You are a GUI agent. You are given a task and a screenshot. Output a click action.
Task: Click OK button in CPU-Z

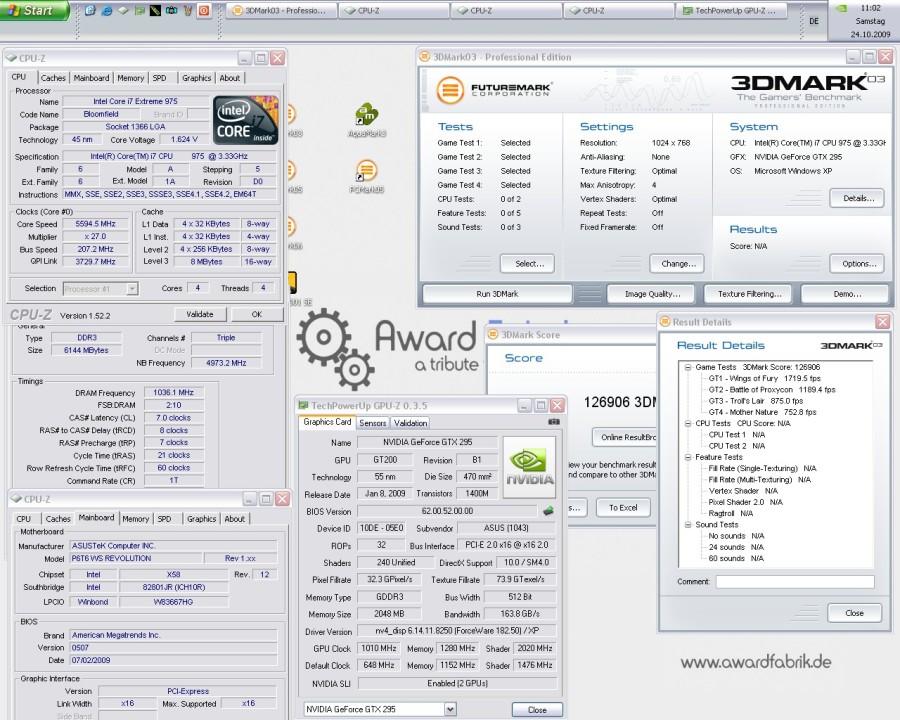(257, 314)
